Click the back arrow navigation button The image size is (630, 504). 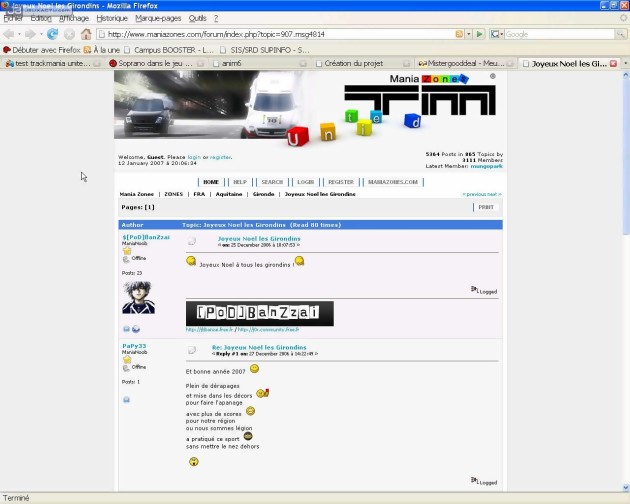[x=9, y=34]
